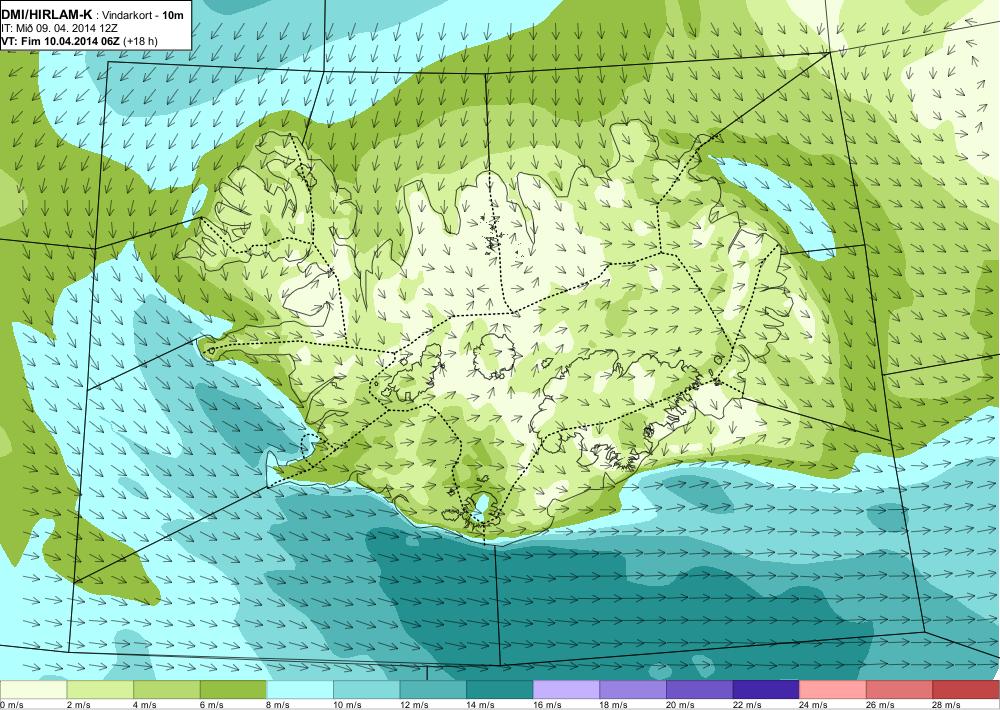This screenshot has width=1000, height=710.
Task: Pick the 4–6 m/s green legend swatch
Action: [166, 690]
